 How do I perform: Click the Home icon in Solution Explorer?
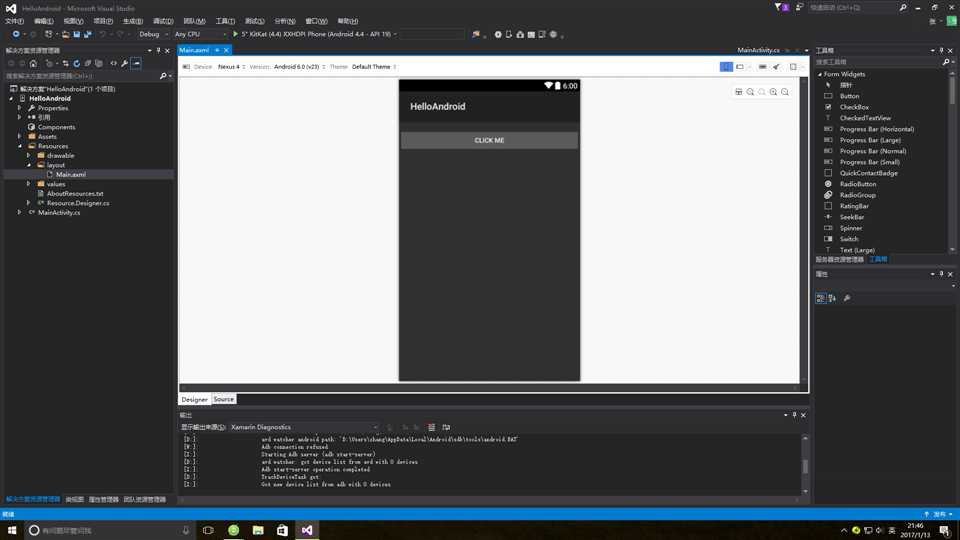pos(33,63)
